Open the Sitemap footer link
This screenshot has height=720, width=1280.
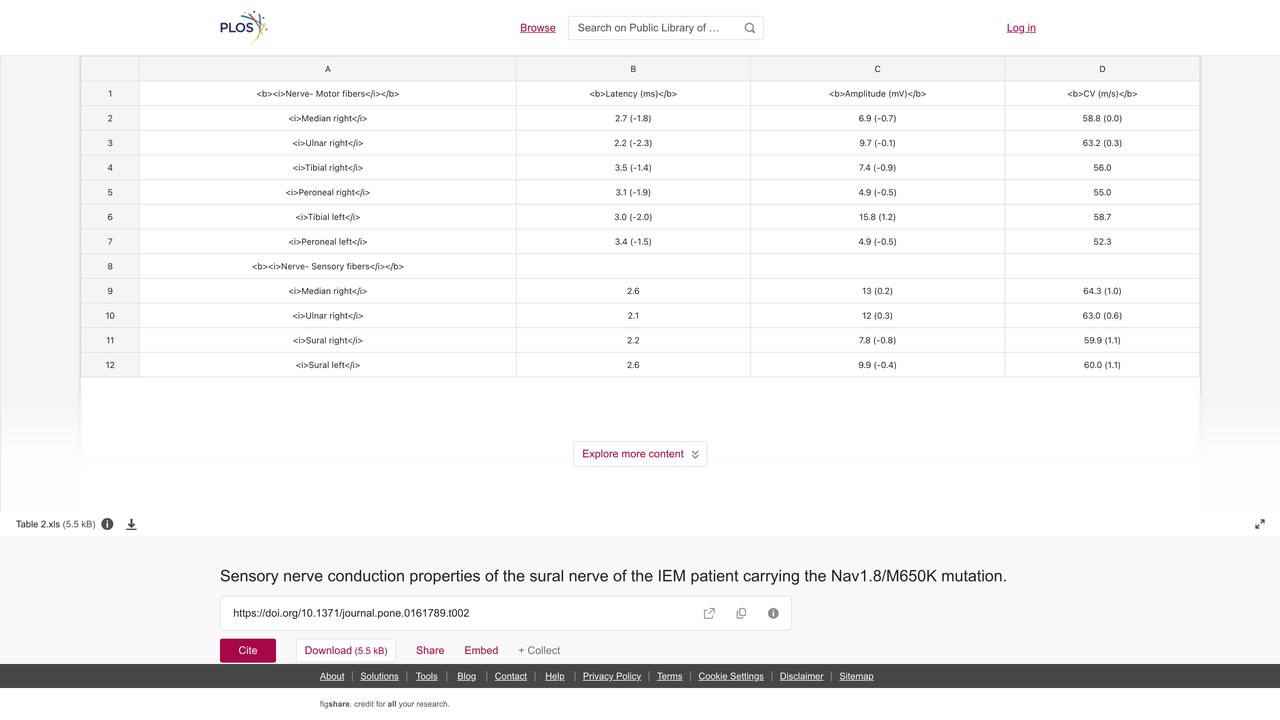[x=856, y=676]
